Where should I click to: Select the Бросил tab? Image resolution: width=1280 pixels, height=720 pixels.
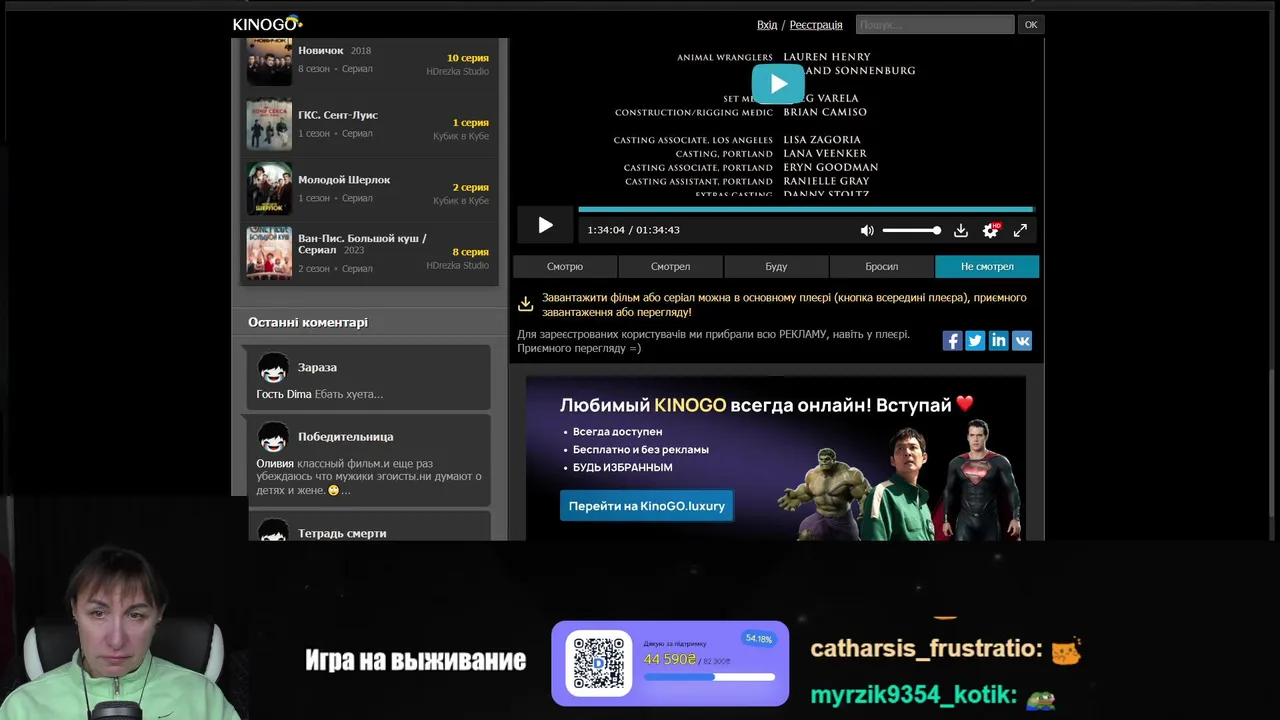tap(881, 266)
